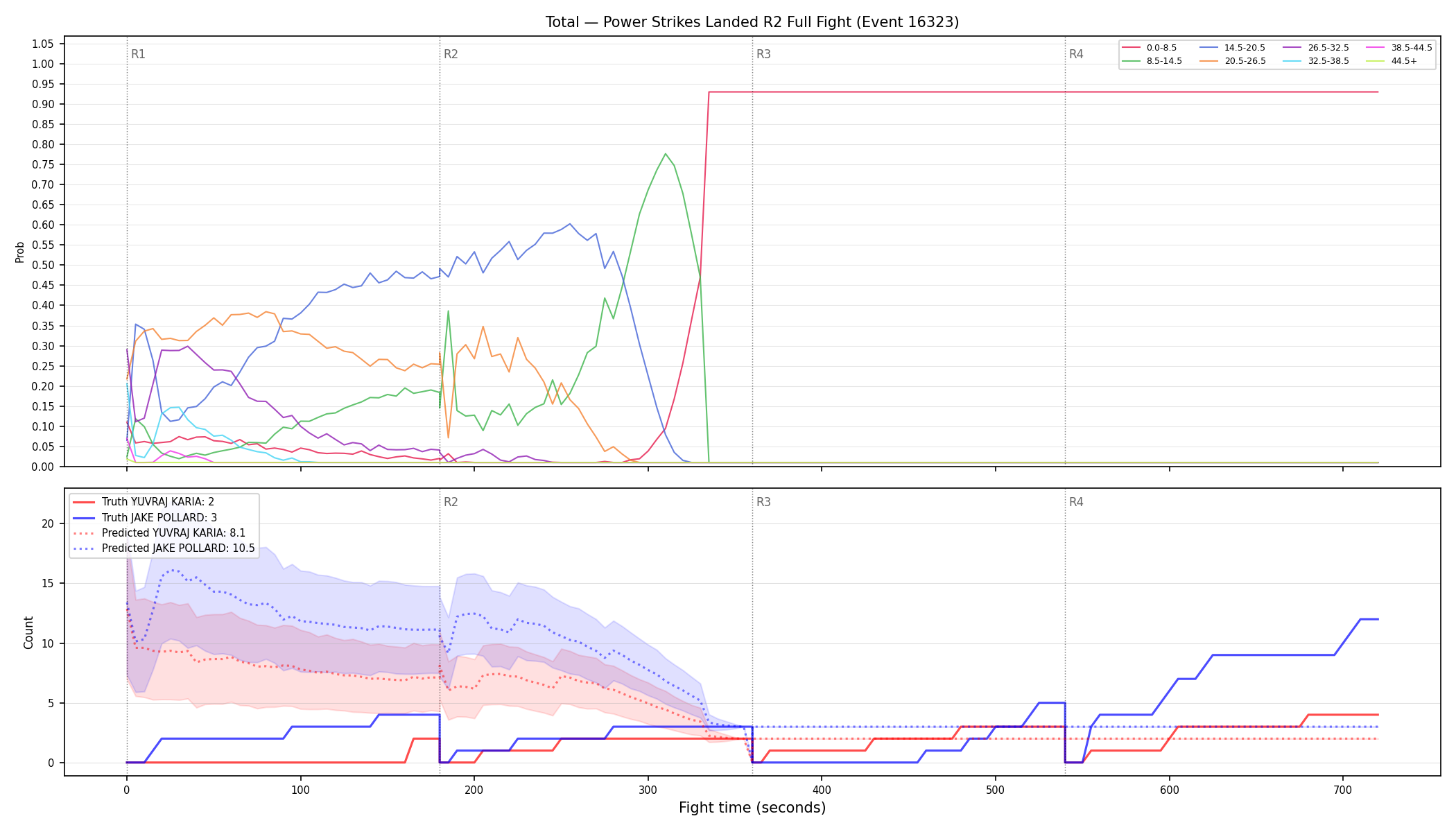Pick the purple line swatch for 26.5-32.5
Image resolution: width=1456 pixels, height=832 pixels.
coord(1292,48)
